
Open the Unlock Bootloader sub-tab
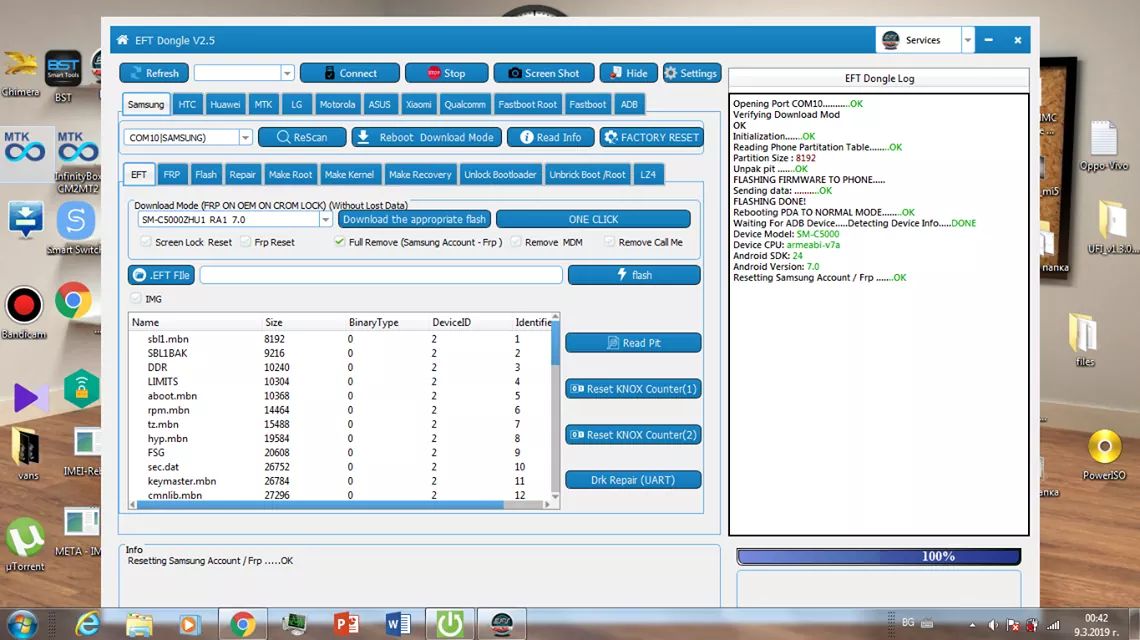pyautogui.click(x=500, y=175)
